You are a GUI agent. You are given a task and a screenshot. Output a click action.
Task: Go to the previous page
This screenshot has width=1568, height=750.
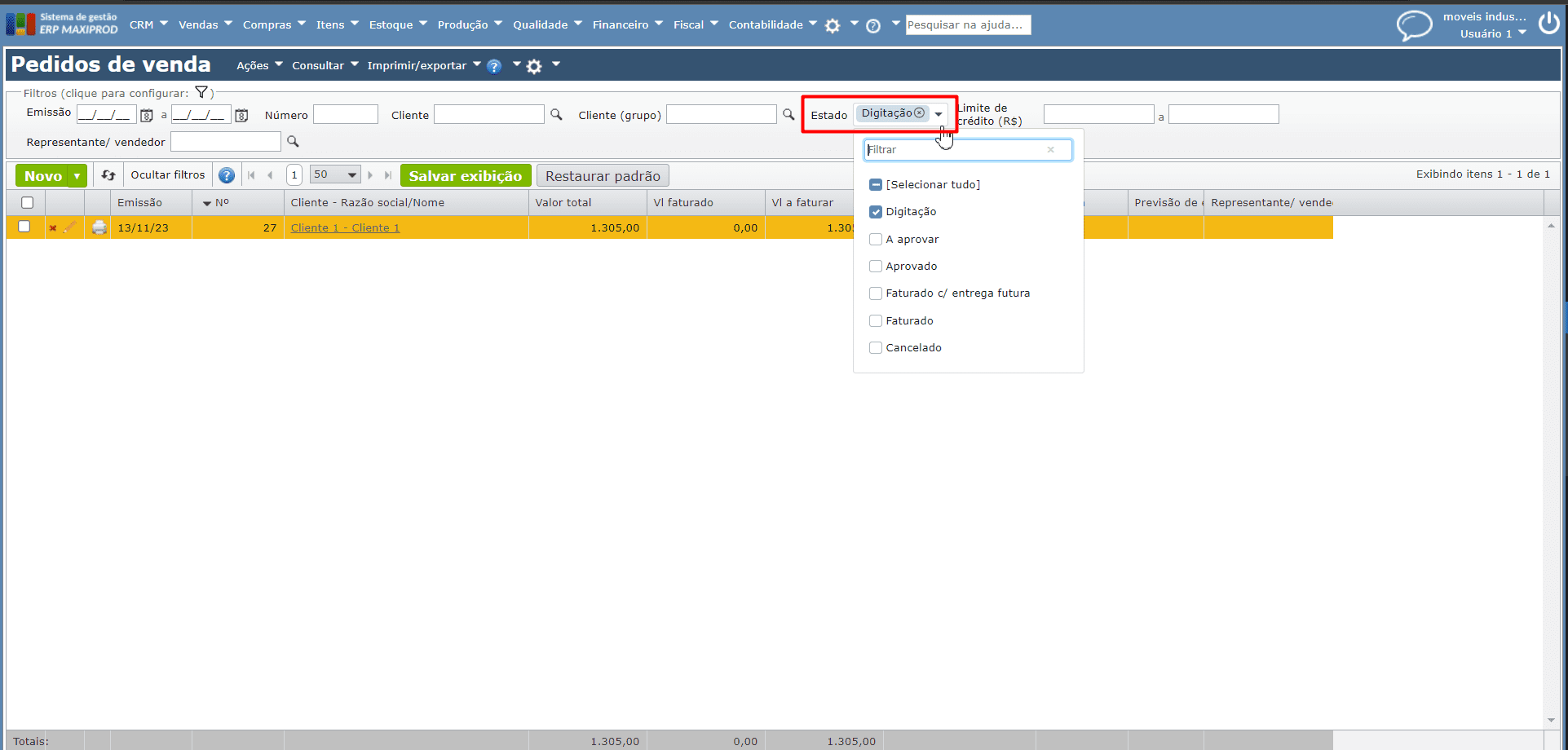pos(270,175)
